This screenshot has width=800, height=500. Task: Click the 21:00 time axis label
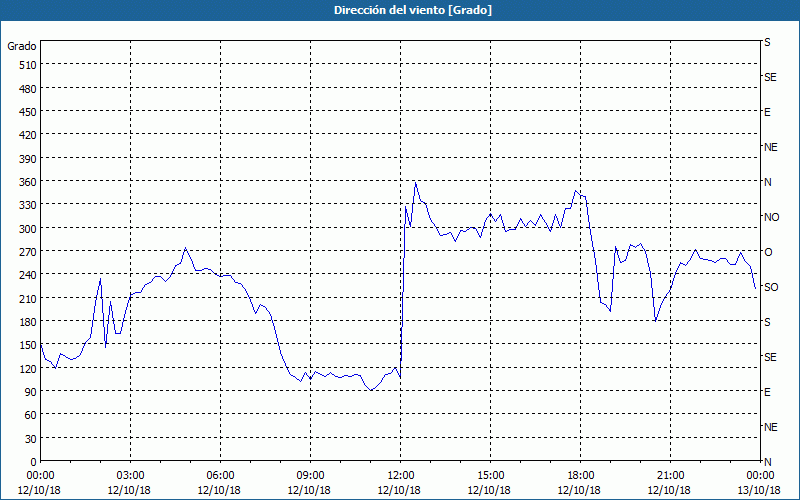coord(670,476)
